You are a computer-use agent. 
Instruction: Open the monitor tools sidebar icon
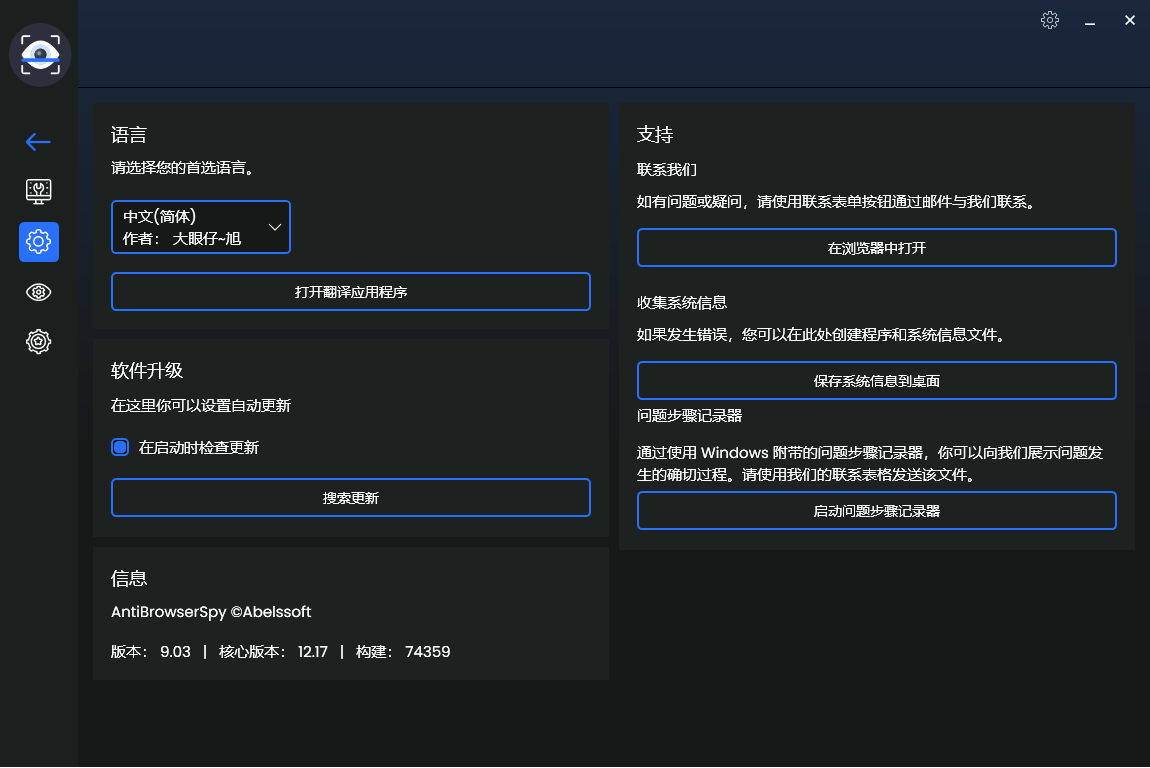(x=38, y=191)
